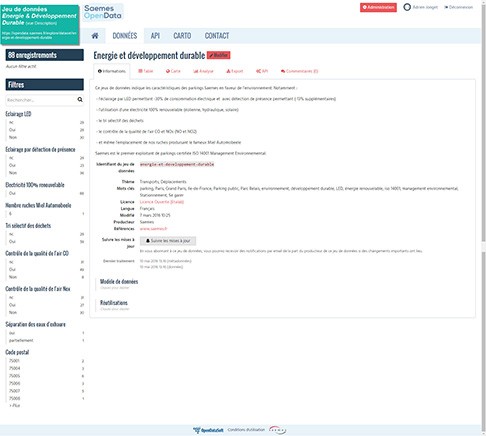The height and width of the screenshot is (436, 486).
Task: Click the user avatar icon in header
Action: 407,7
